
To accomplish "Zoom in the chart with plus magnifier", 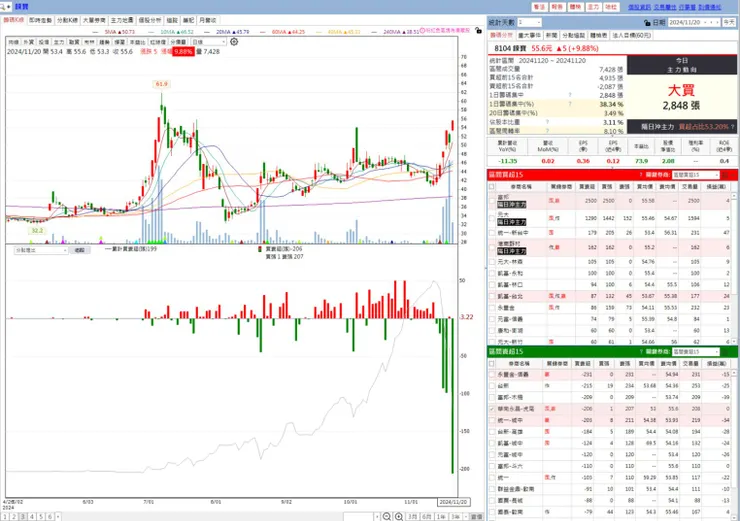I will (399, 517).
